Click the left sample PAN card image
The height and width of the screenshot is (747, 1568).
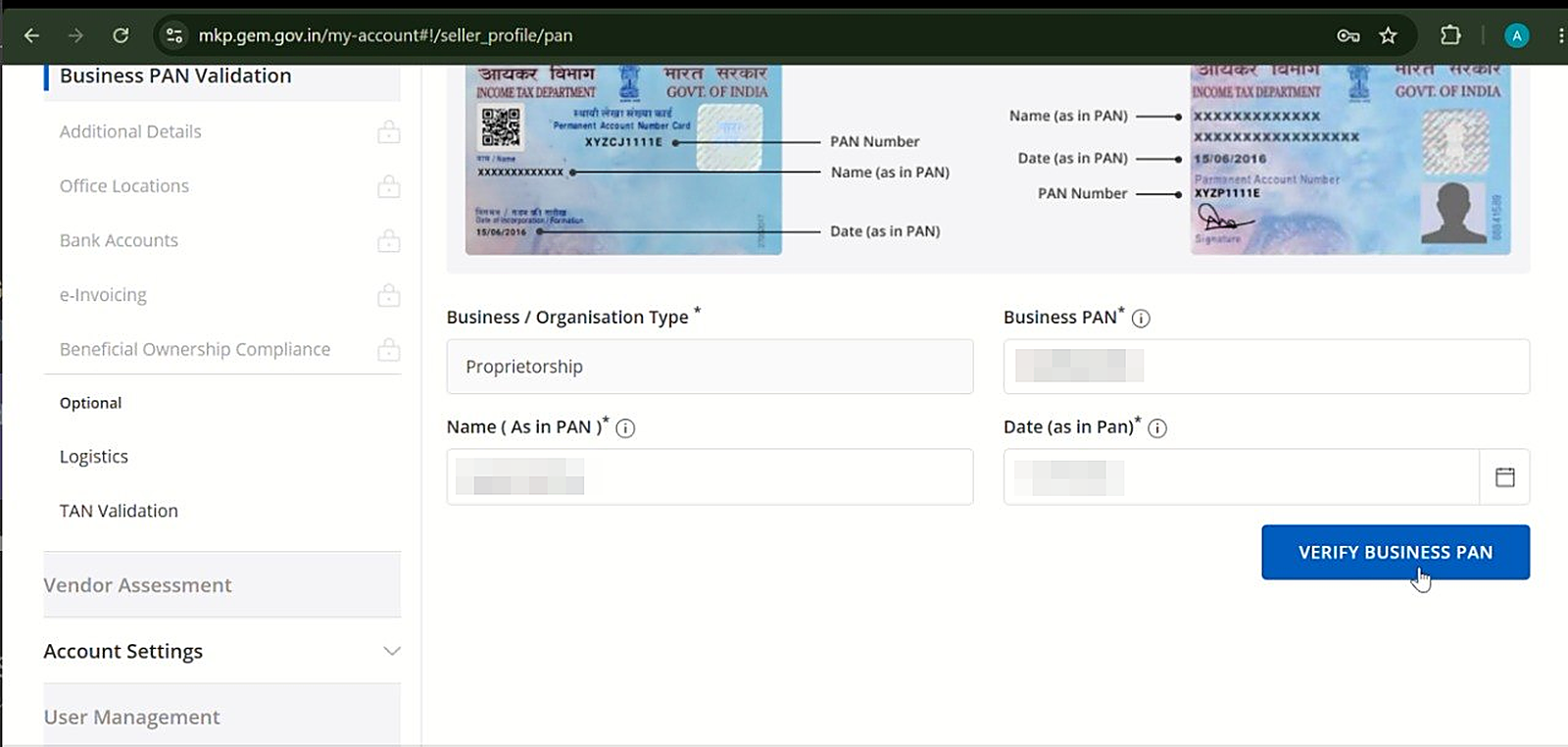point(623,160)
